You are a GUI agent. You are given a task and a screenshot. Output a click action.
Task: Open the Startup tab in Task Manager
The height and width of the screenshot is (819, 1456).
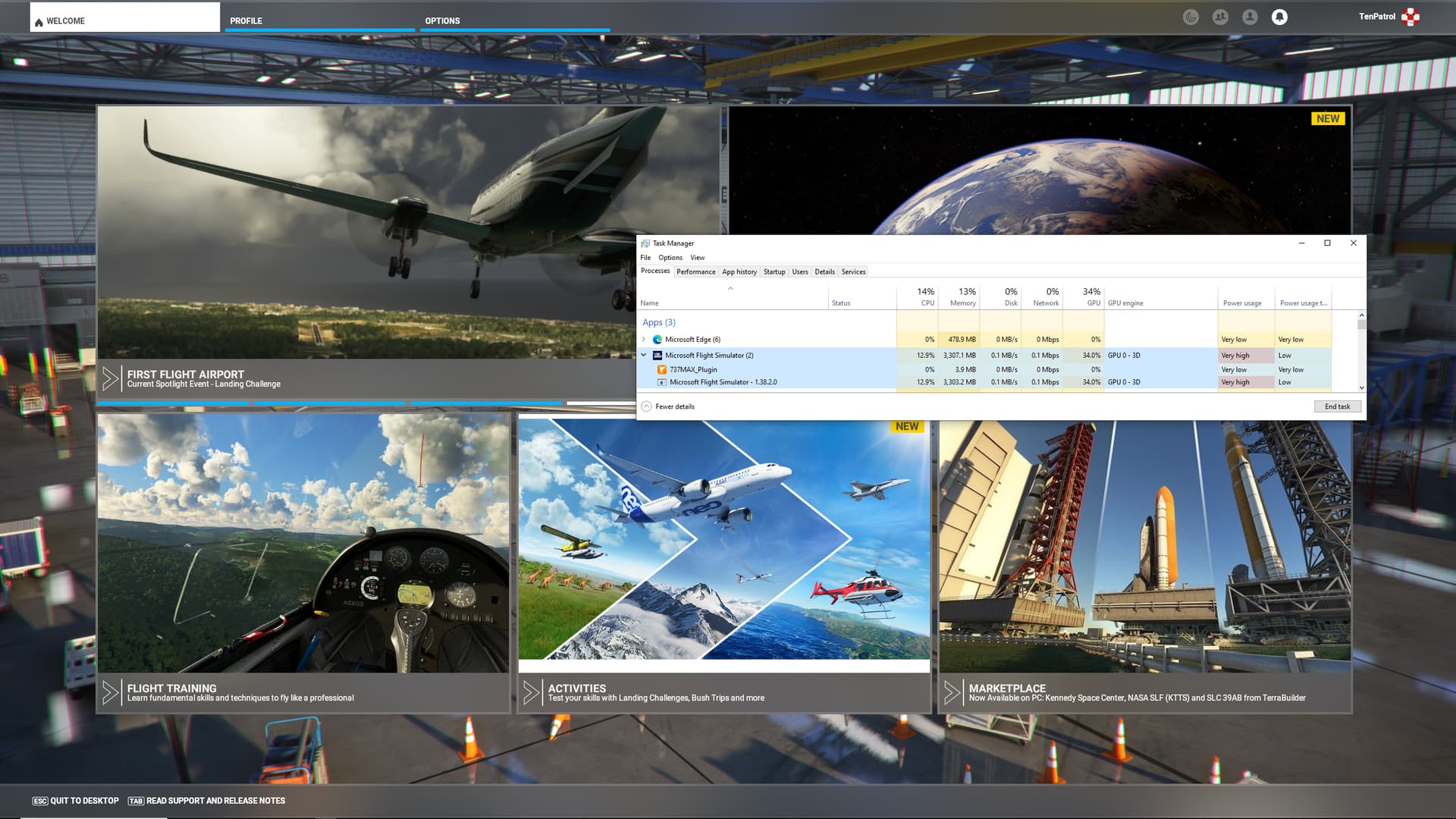tap(774, 271)
